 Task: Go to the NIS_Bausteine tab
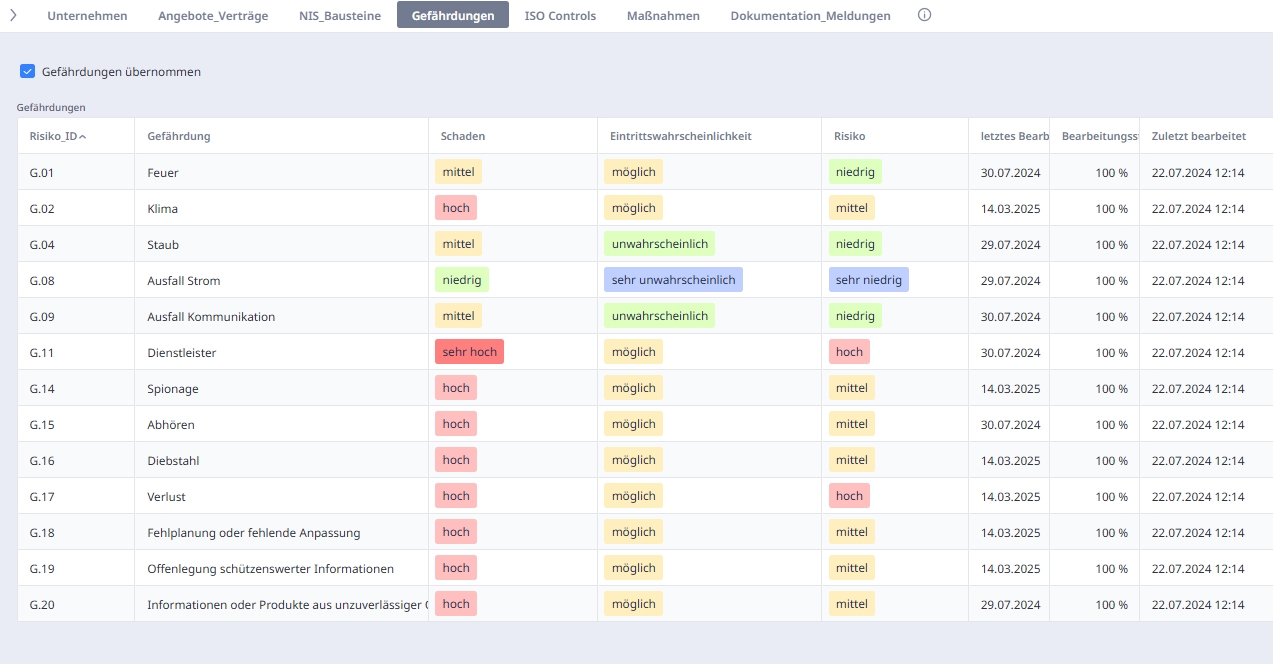point(340,16)
